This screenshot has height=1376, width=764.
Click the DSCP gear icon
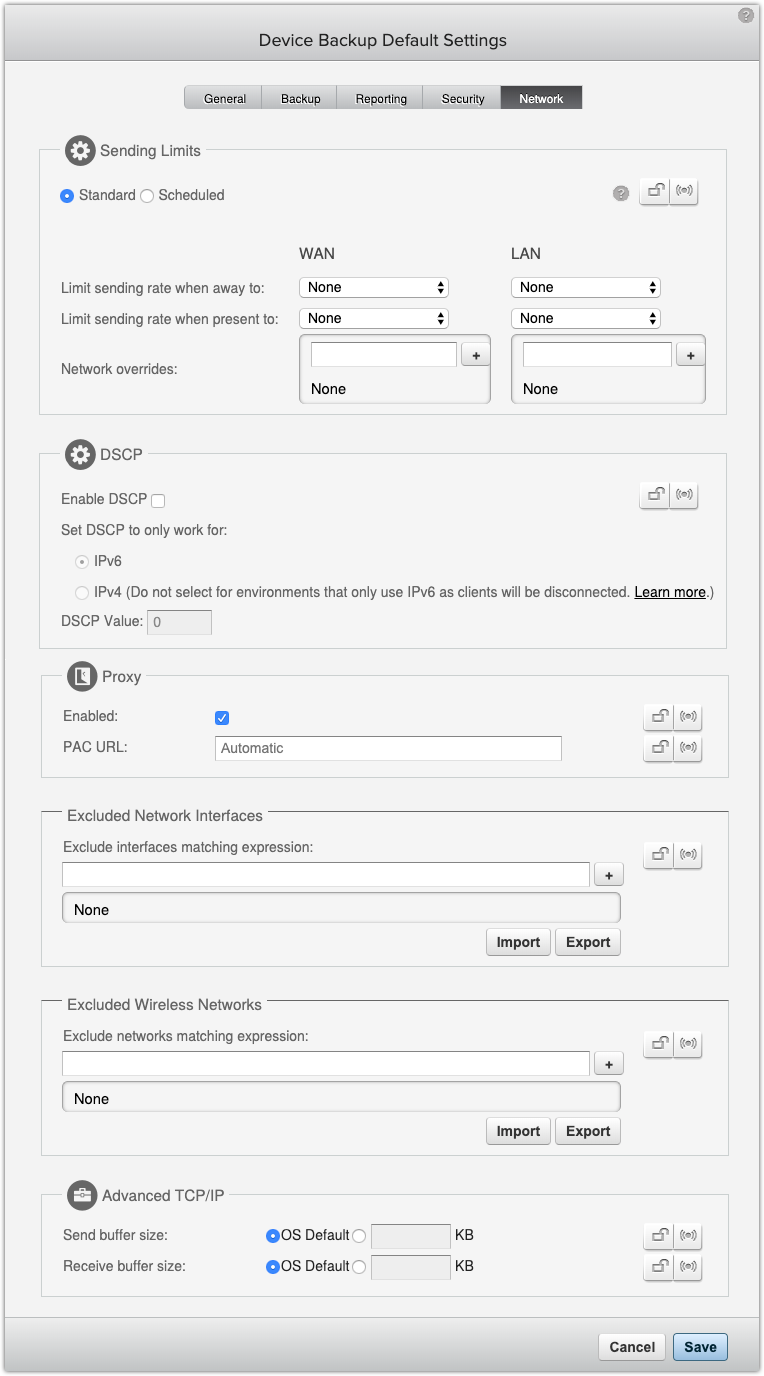(80, 454)
